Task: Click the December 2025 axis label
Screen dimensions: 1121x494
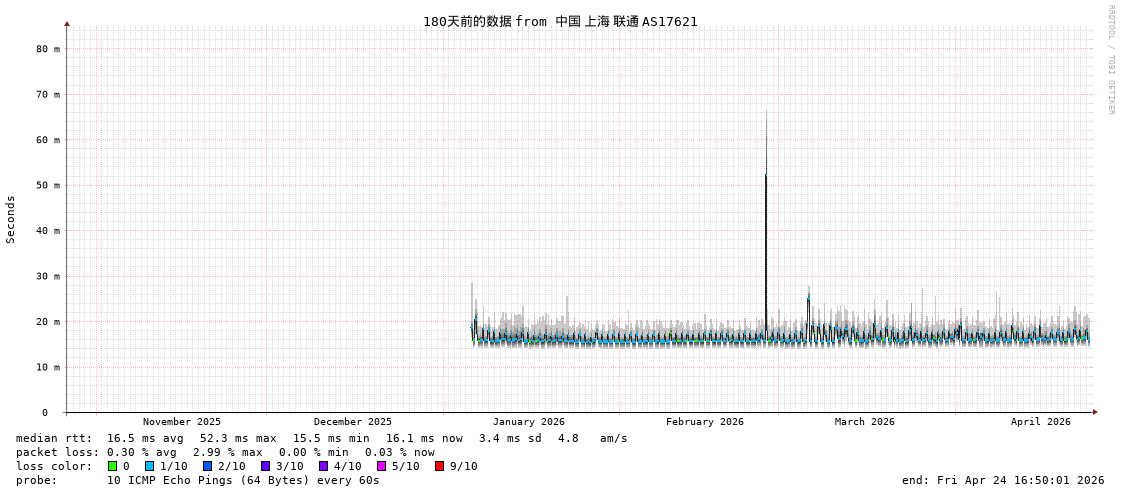Action: click(352, 422)
